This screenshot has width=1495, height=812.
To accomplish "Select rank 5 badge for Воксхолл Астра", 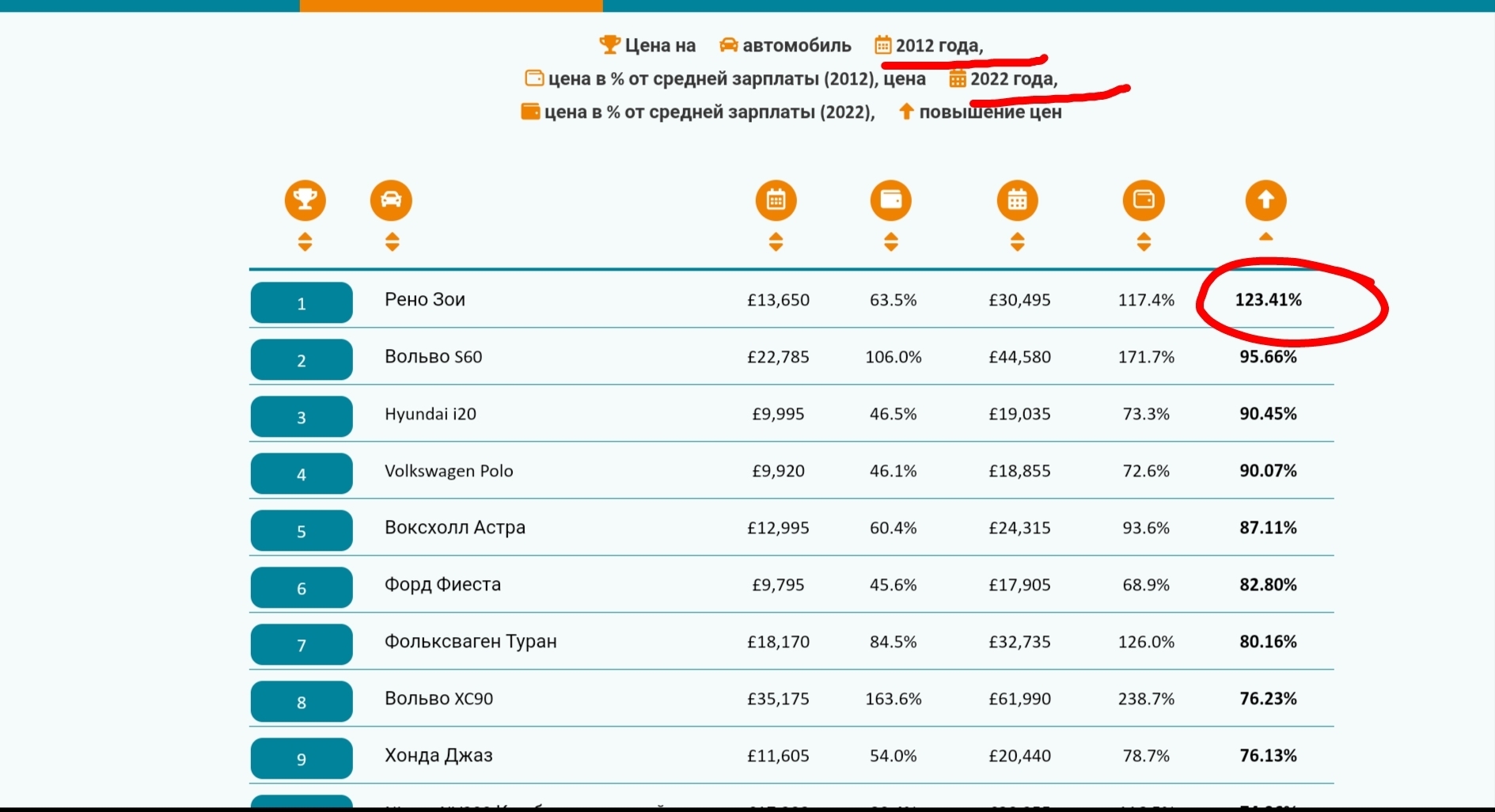I will 302,531.
